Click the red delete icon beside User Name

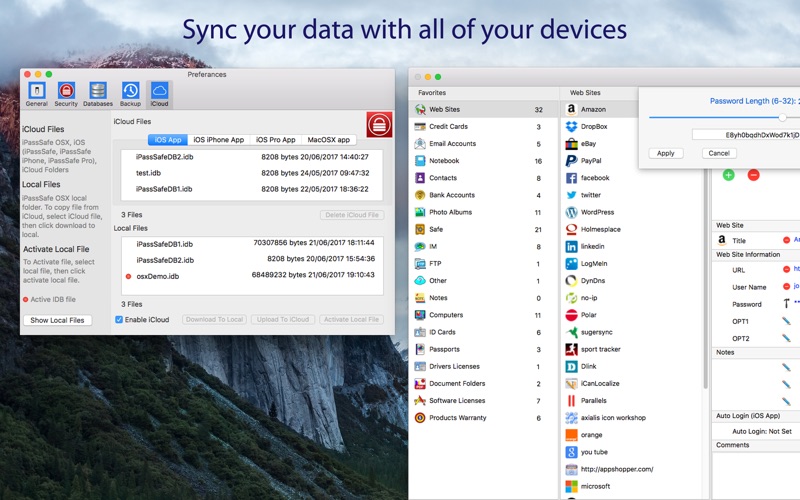(x=786, y=286)
